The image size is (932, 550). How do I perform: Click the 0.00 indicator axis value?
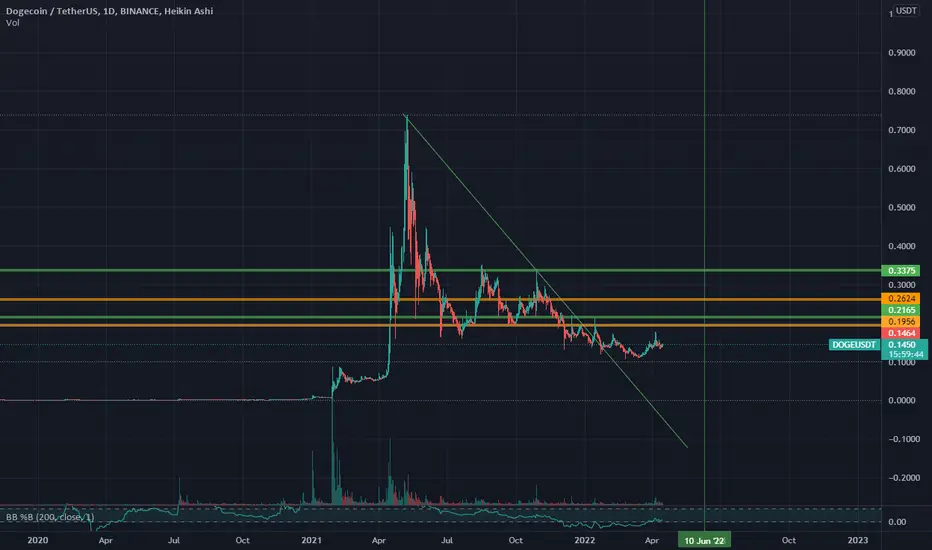pos(898,522)
